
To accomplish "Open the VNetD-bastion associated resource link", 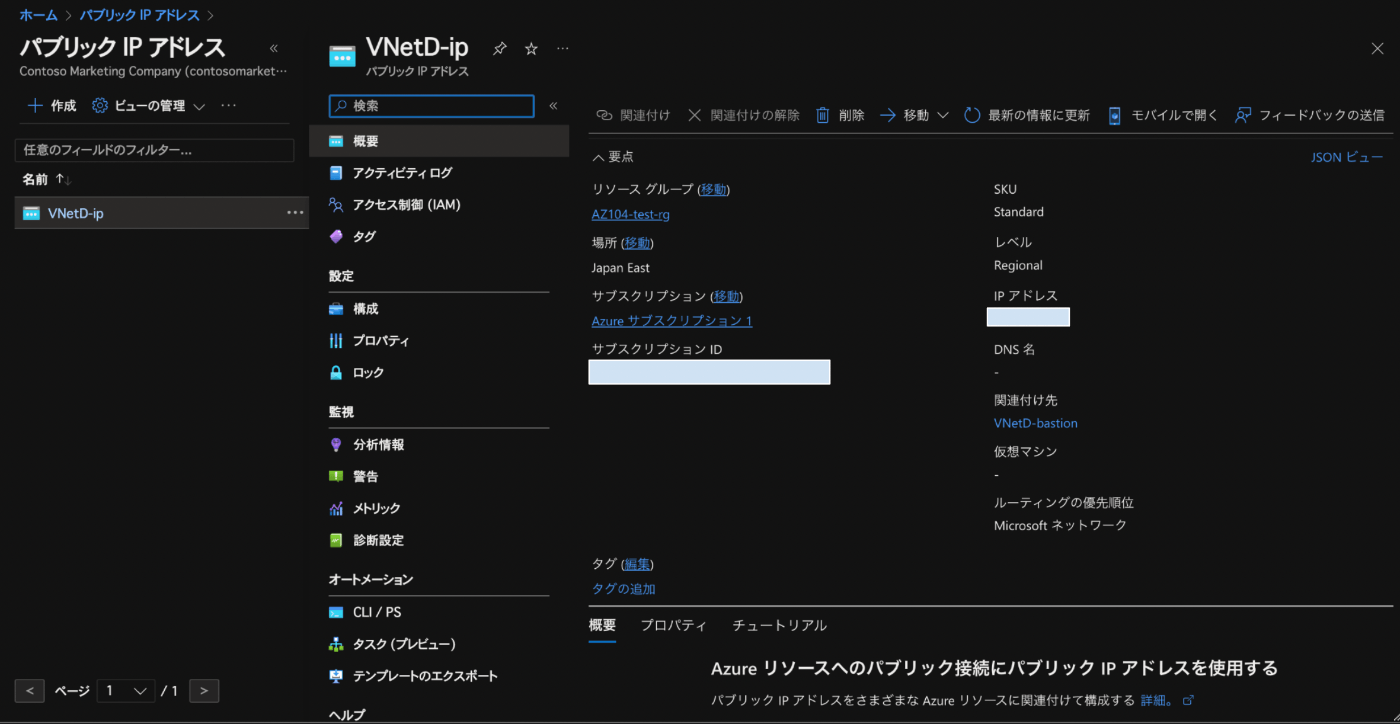I will (x=1036, y=423).
